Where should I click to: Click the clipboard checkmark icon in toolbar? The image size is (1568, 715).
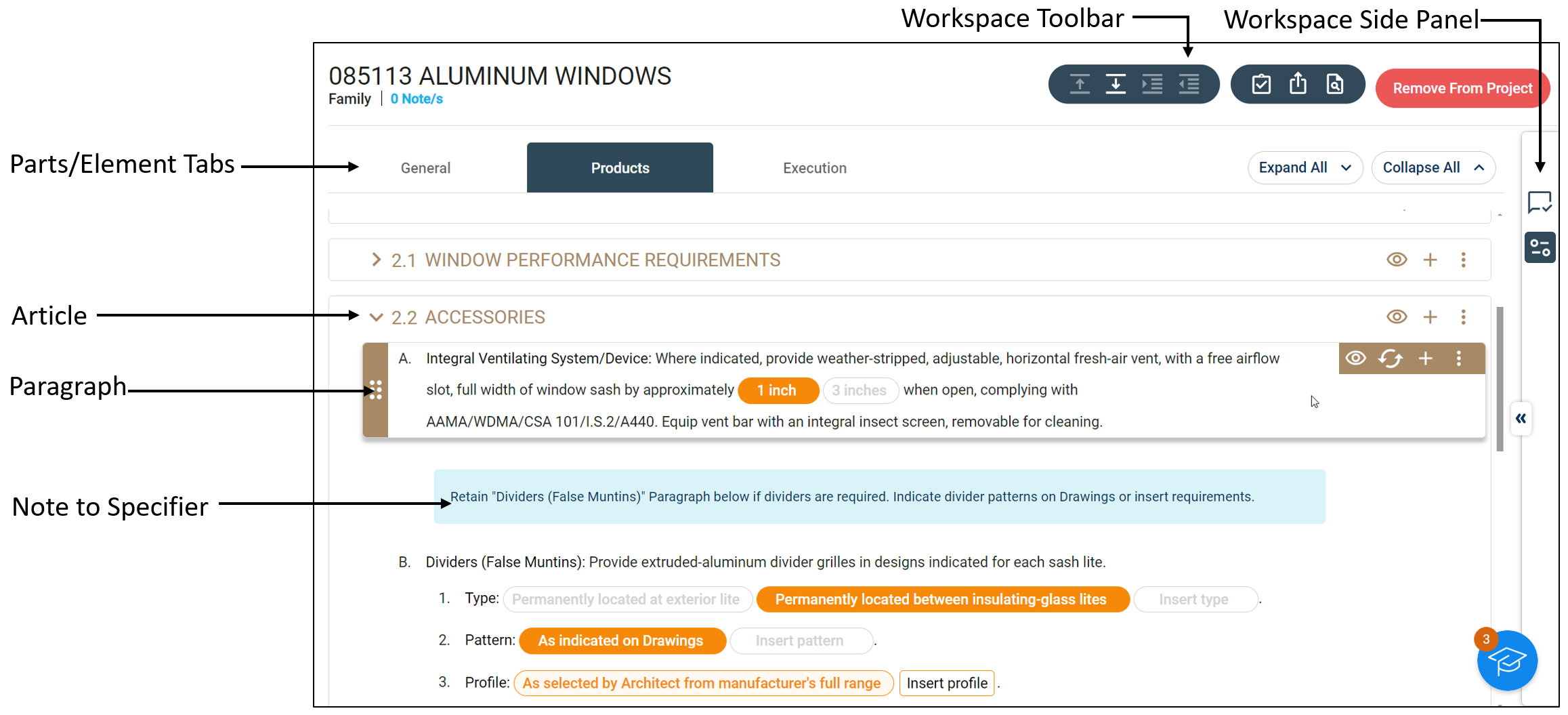(x=1261, y=85)
